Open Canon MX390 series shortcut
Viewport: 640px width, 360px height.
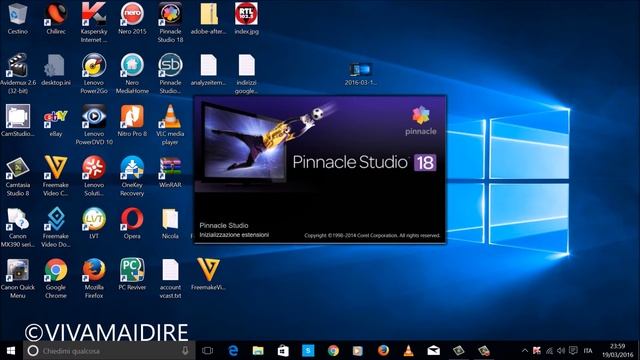click(x=18, y=228)
